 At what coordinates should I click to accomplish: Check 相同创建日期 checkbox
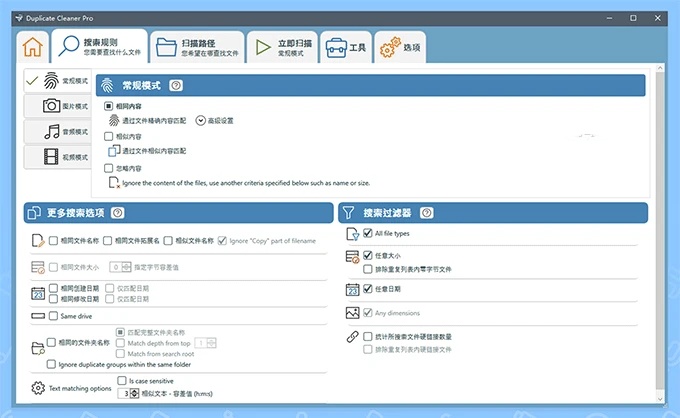pos(53,288)
